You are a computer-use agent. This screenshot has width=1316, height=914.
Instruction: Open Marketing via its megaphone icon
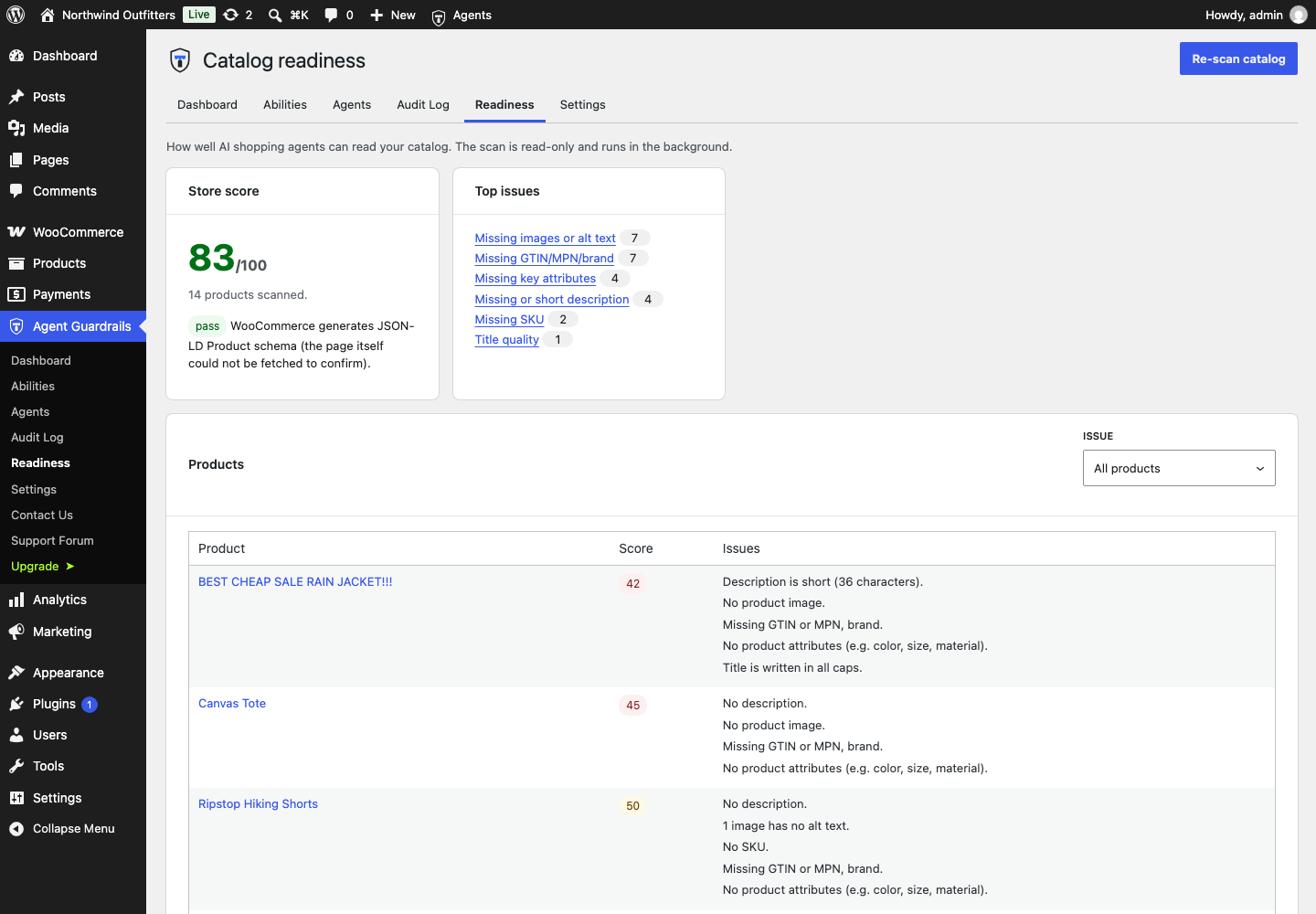[16, 632]
